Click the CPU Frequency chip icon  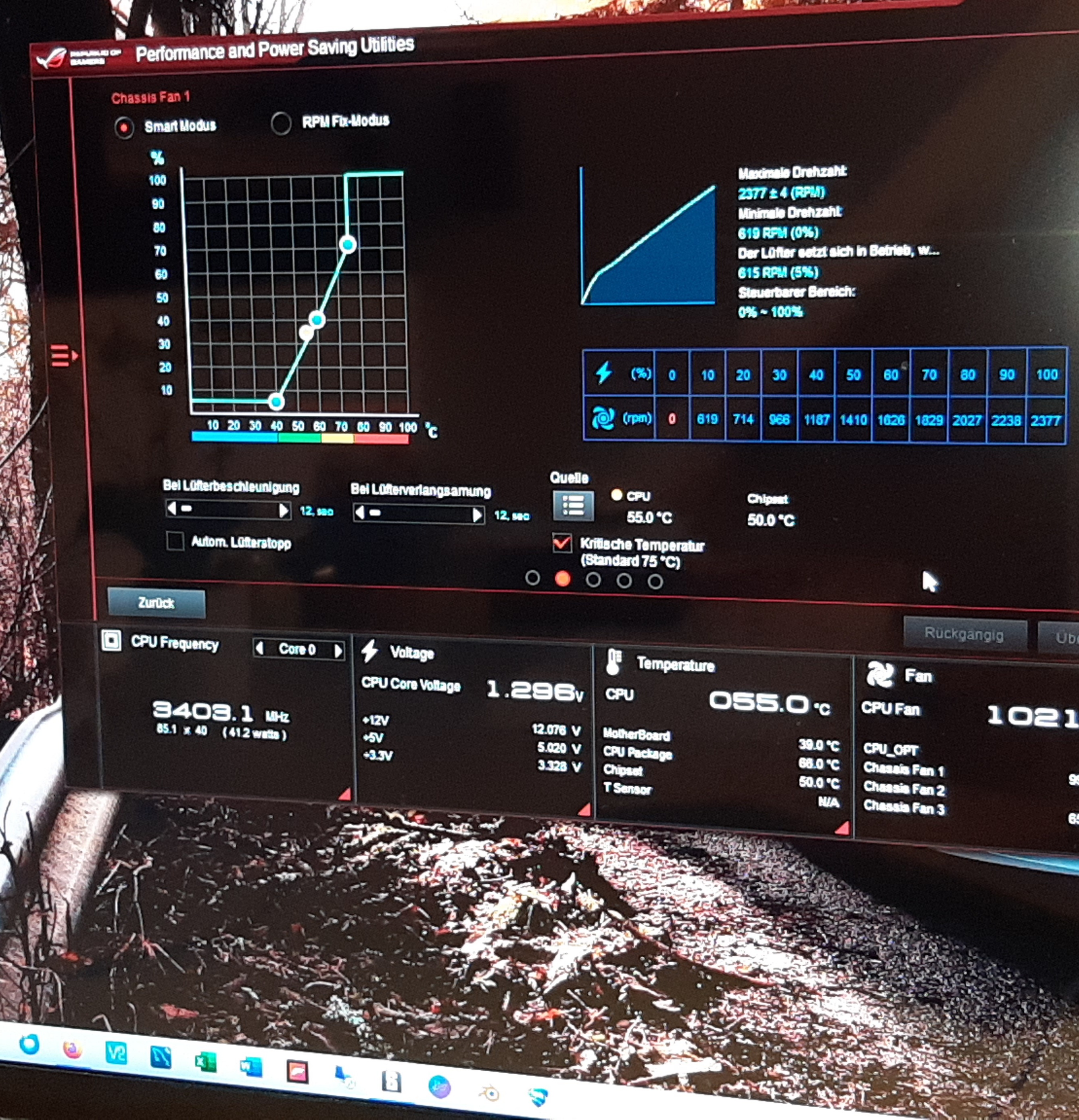pyautogui.click(x=111, y=640)
